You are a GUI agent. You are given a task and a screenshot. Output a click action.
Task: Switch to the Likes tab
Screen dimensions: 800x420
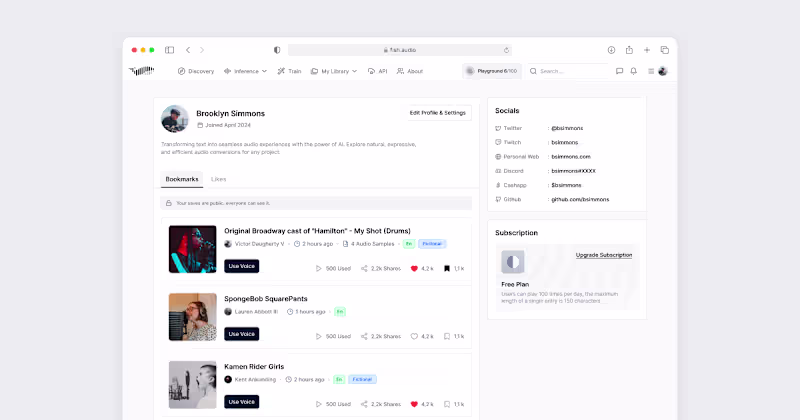218,179
